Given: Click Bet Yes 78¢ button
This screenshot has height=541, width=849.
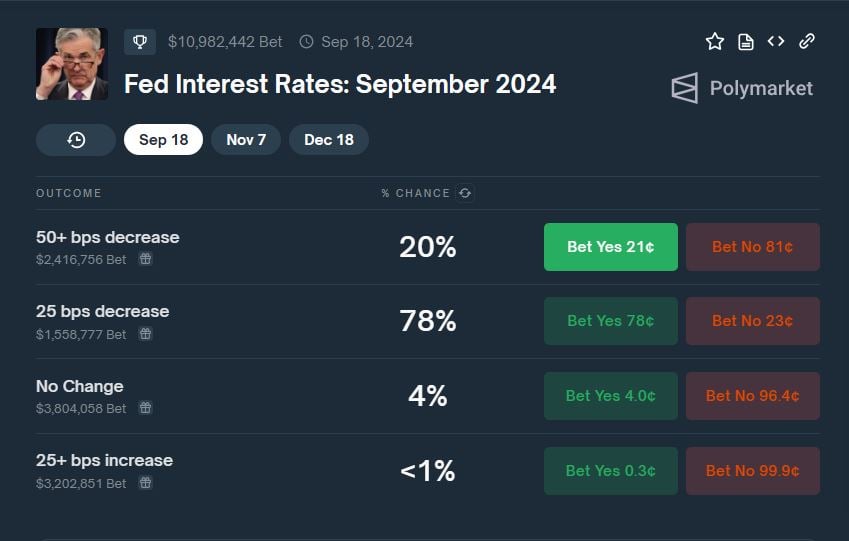Looking at the screenshot, I should tap(611, 321).
